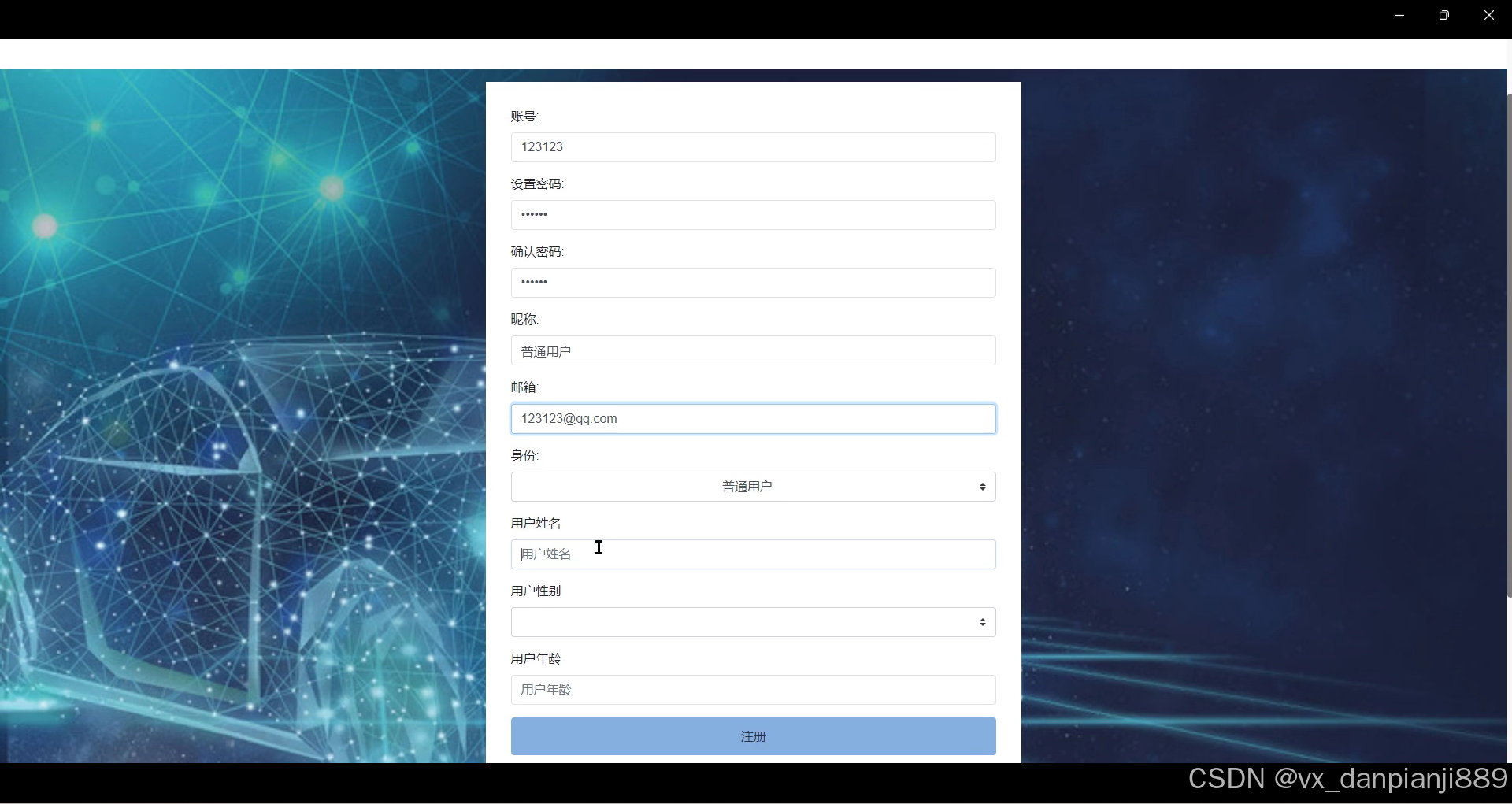Focus the 设置密码 password field
Image resolution: width=1512 pixels, height=804 pixels.
[x=753, y=215]
